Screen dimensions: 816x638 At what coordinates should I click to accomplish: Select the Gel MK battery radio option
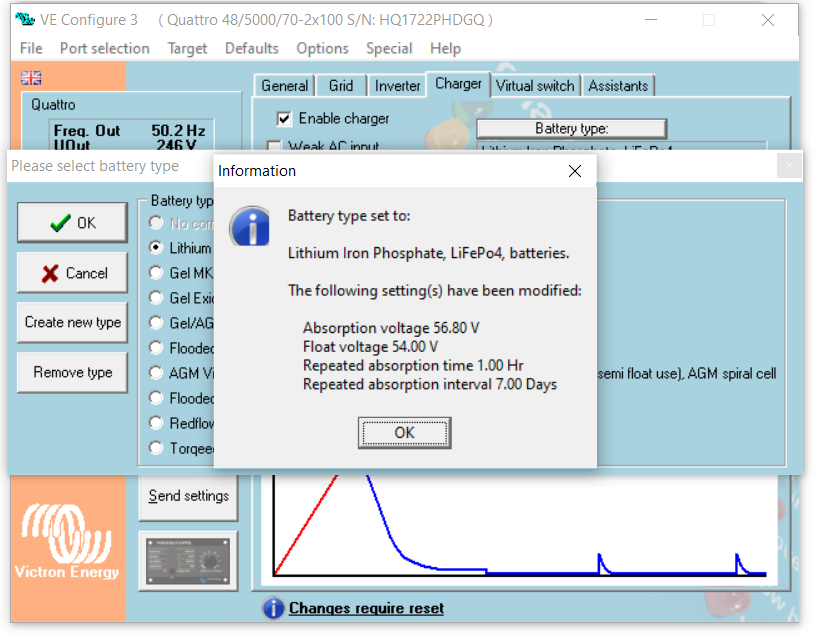coord(156,273)
